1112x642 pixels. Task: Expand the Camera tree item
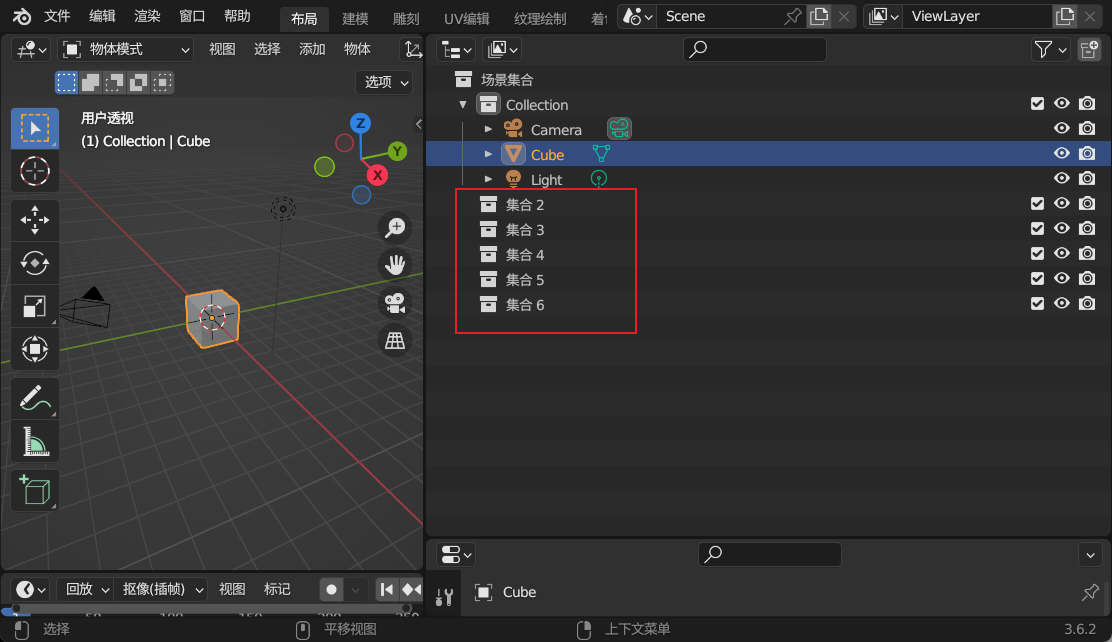488,129
